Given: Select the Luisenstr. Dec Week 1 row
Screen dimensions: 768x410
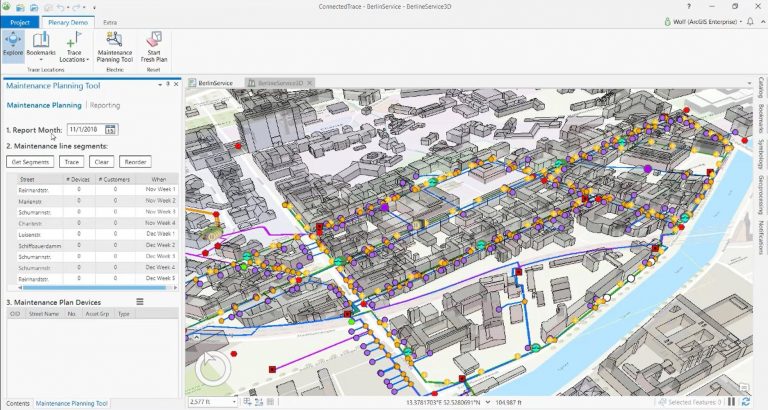Looking at the screenshot, I should pos(96,234).
